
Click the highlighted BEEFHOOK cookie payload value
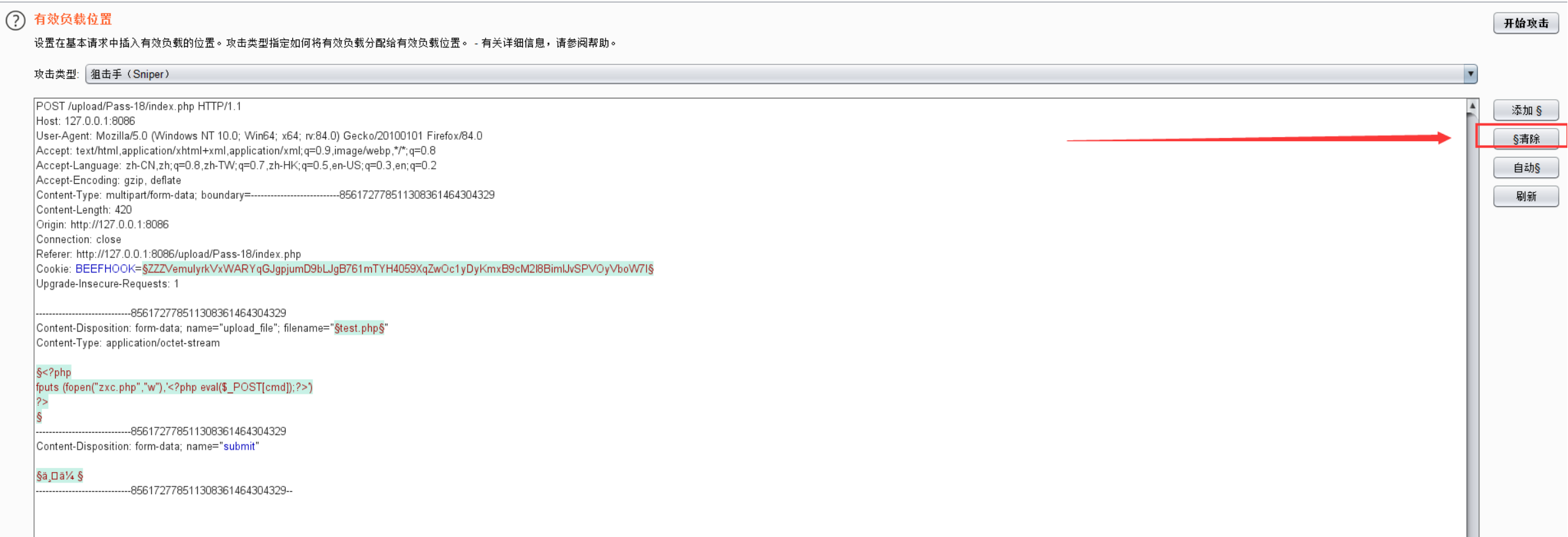[398, 268]
